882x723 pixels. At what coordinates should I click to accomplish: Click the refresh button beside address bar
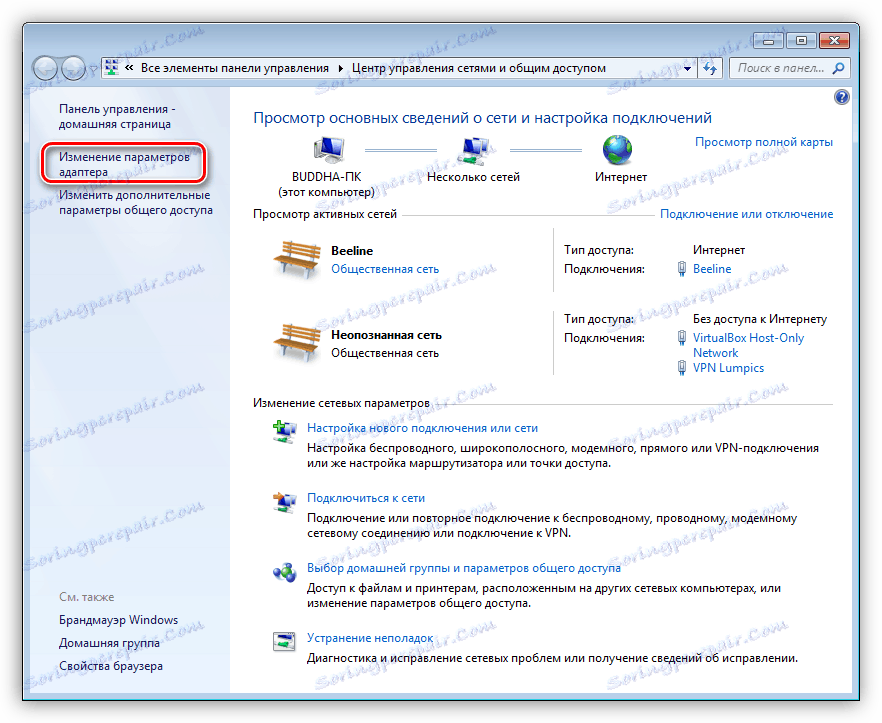coord(710,69)
